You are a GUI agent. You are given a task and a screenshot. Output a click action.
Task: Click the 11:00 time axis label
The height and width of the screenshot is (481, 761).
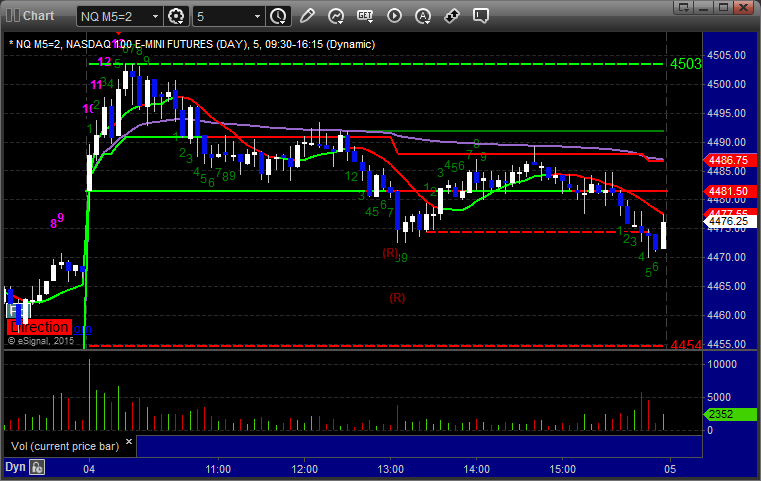[x=218, y=469]
